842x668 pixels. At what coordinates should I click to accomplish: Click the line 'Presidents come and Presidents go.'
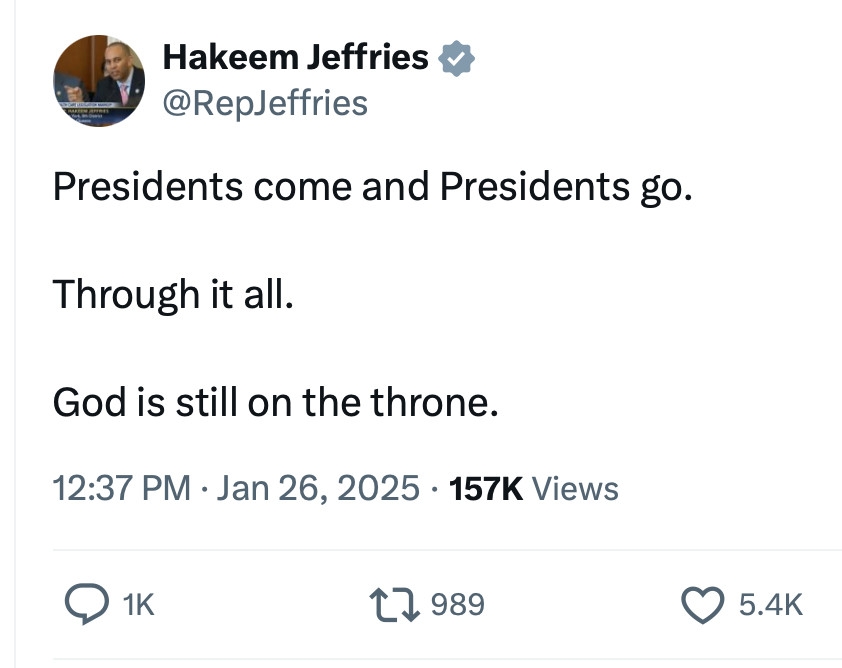(371, 187)
